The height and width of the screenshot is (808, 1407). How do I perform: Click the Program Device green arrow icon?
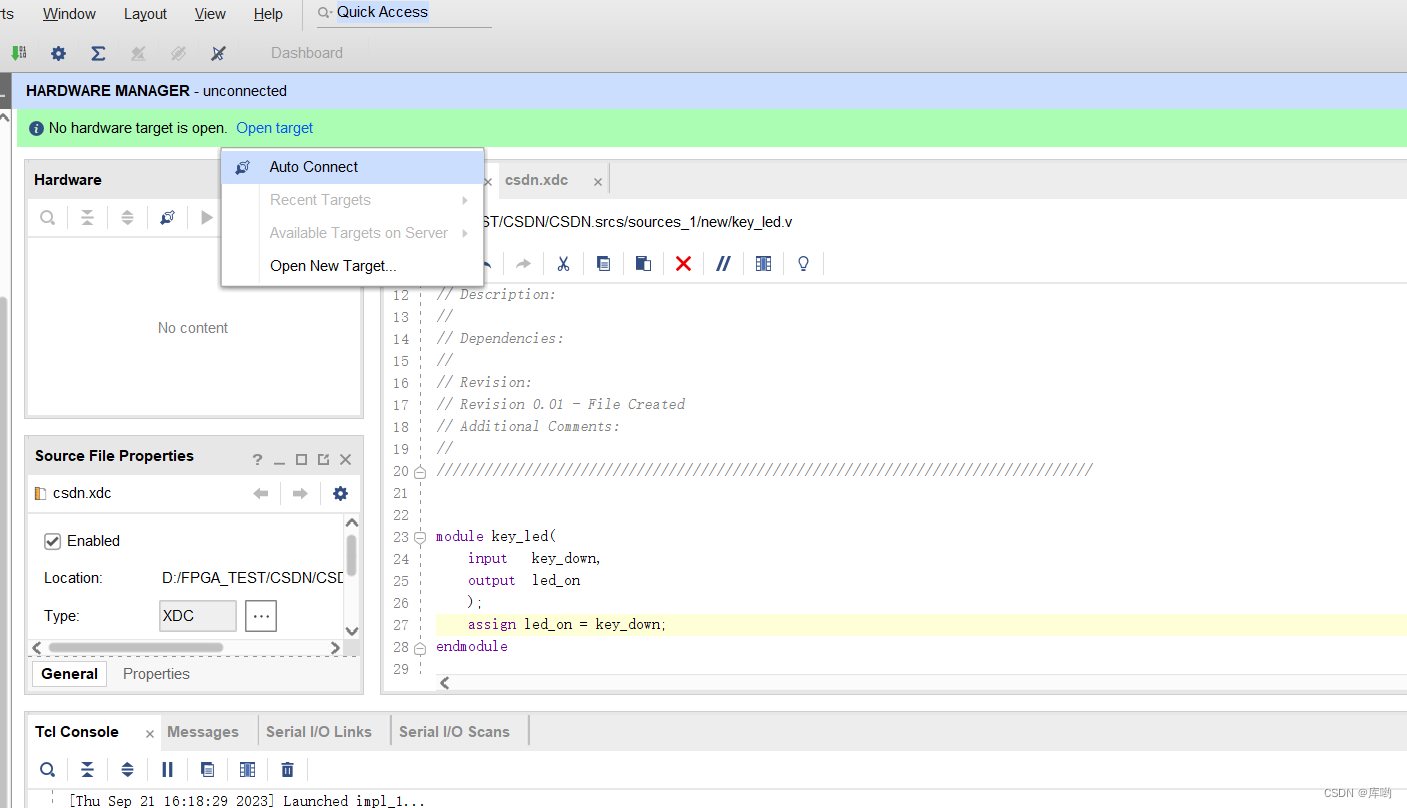click(18, 53)
